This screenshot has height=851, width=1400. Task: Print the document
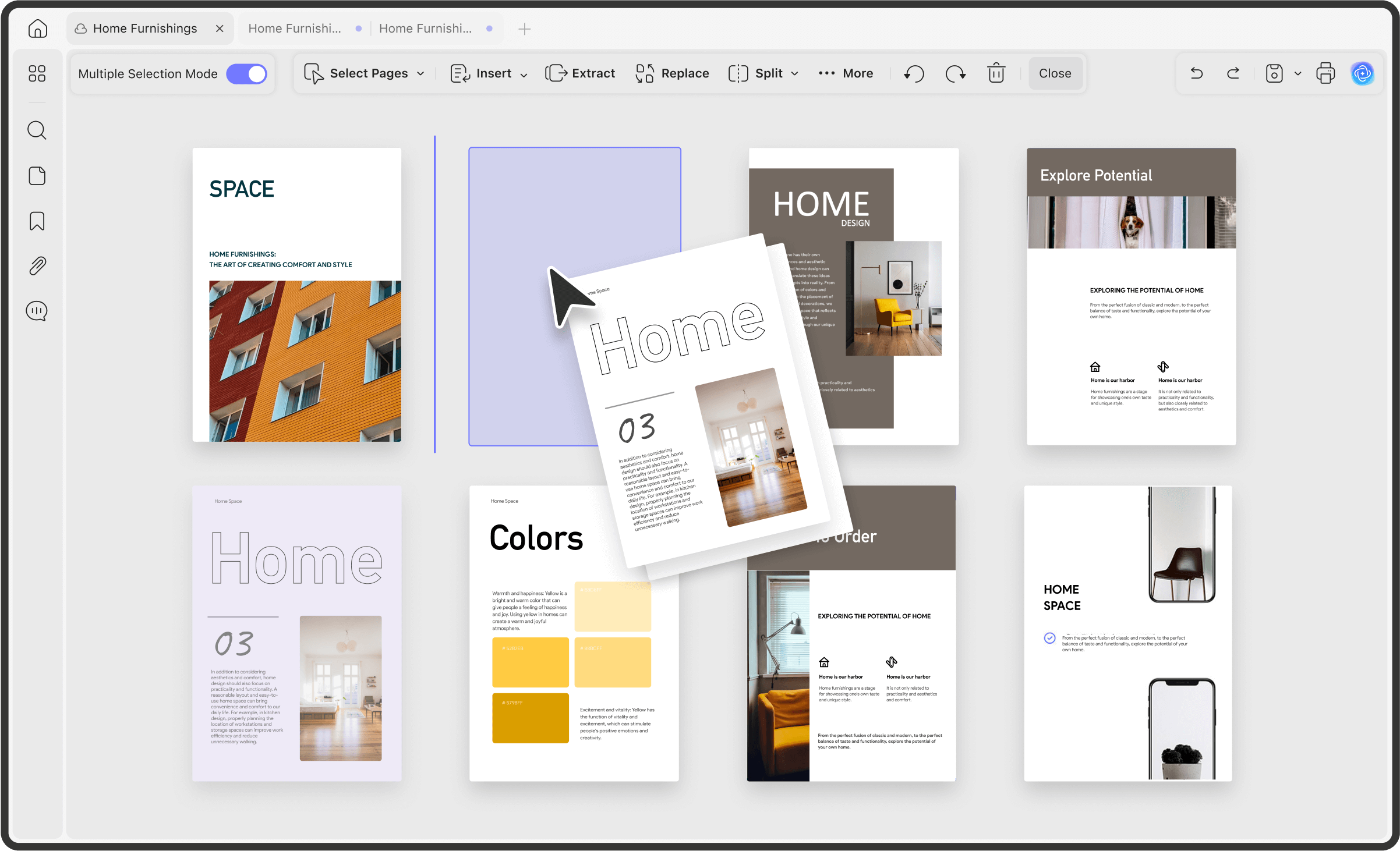pos(1325,73)
